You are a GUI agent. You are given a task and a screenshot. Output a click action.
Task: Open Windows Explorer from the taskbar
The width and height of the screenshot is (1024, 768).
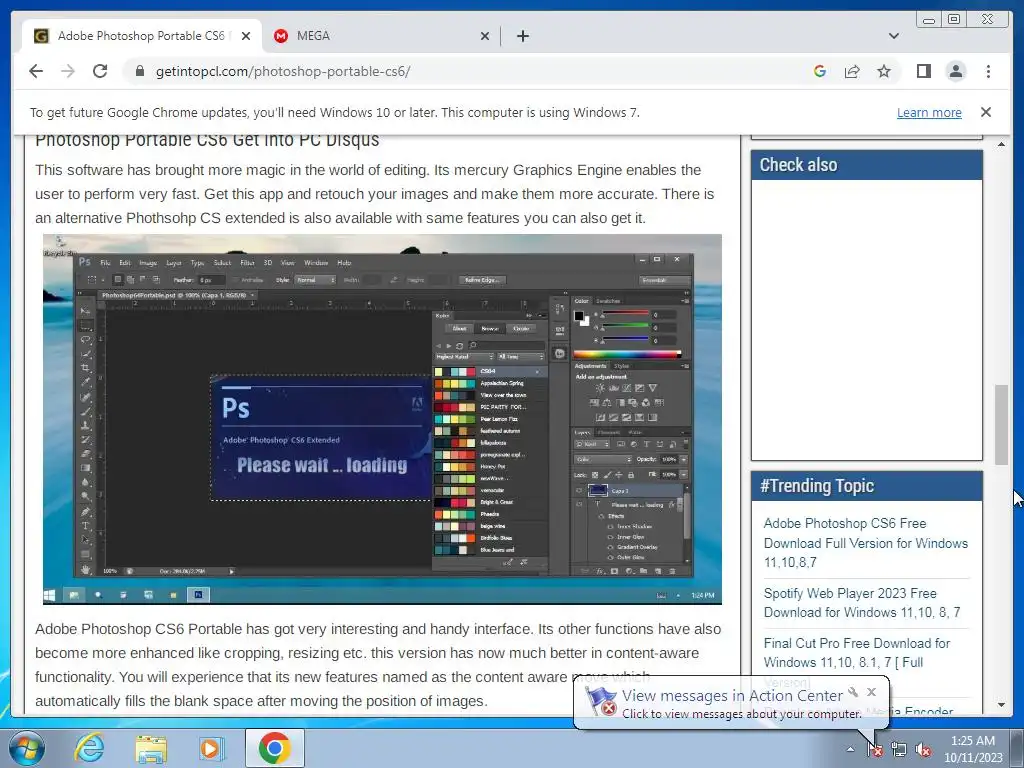coord(151,748)
